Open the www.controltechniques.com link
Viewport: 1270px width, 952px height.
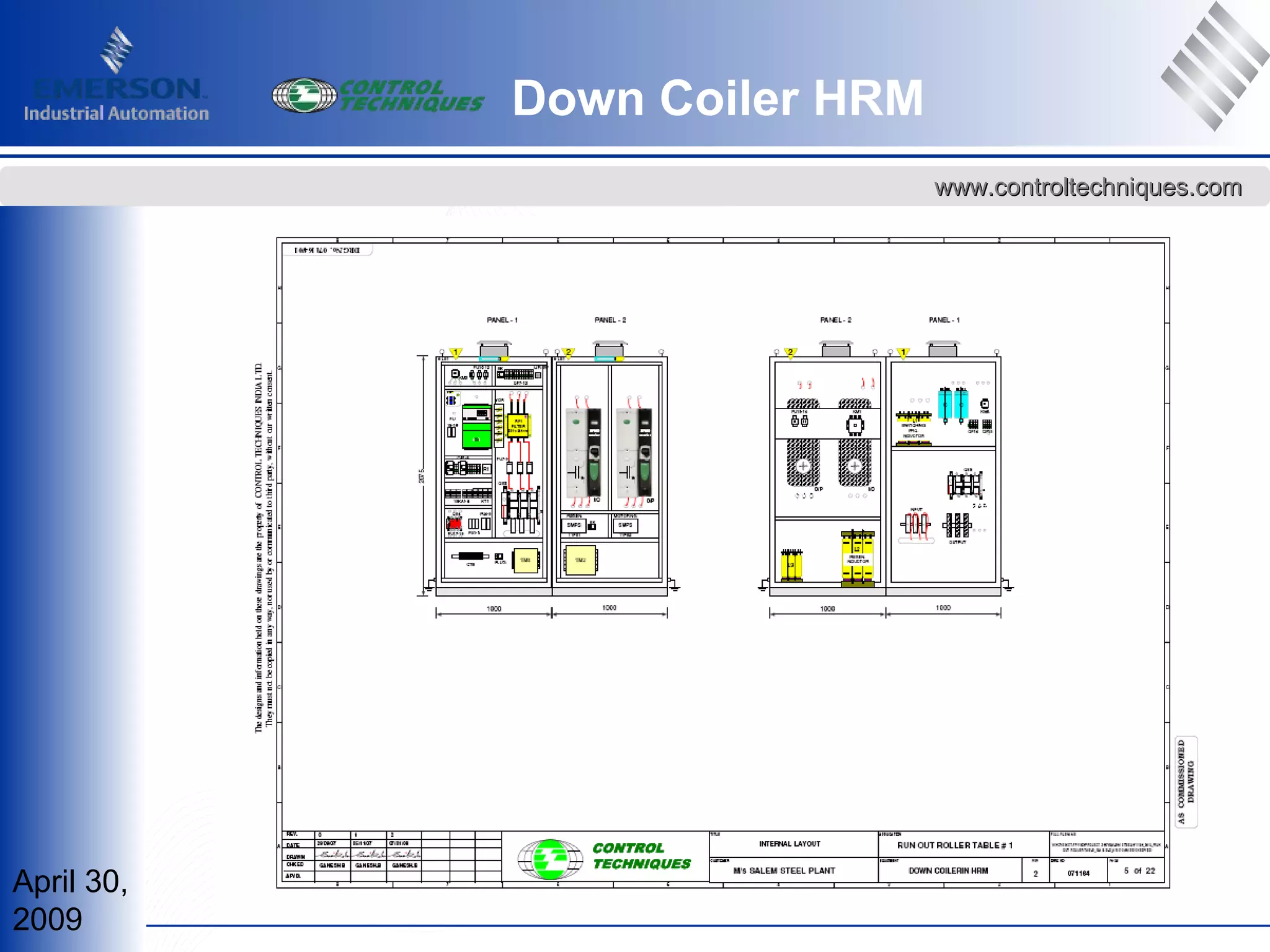(1088, 187)
